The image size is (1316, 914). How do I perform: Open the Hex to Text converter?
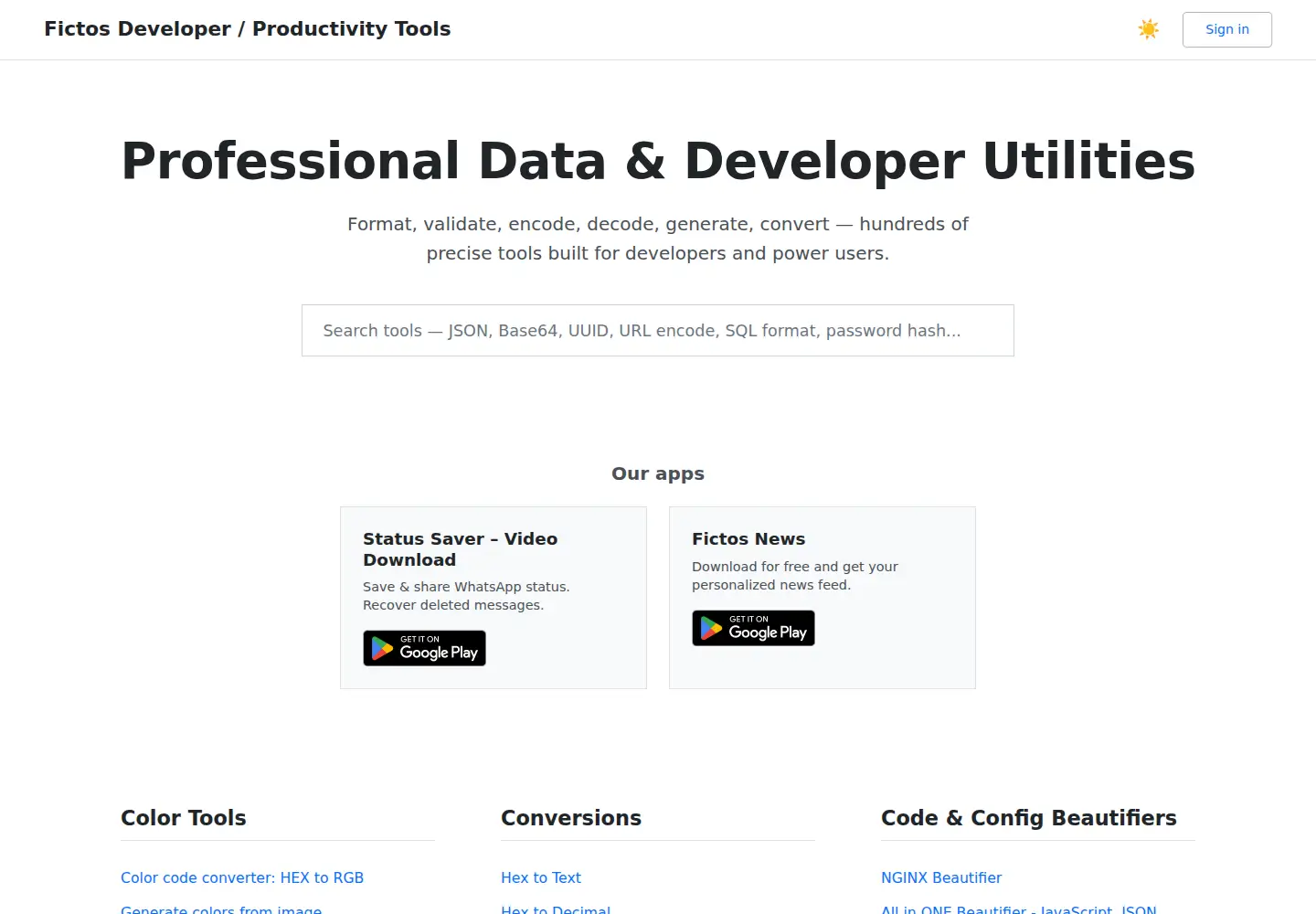coord(541,877)
